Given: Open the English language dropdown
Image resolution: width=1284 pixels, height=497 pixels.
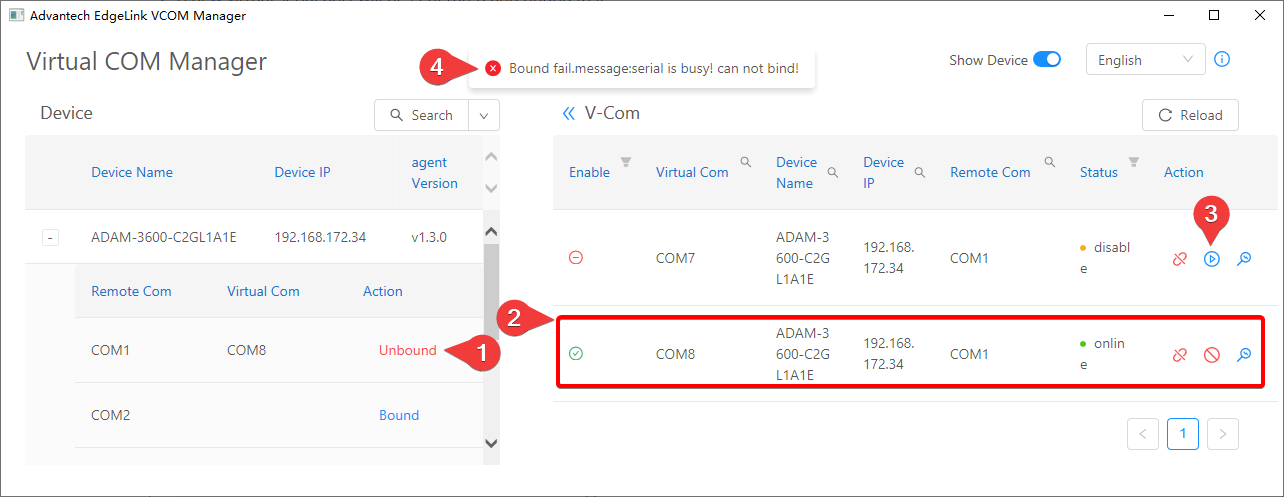Looking at the screenshot, I should (1145, 60).
